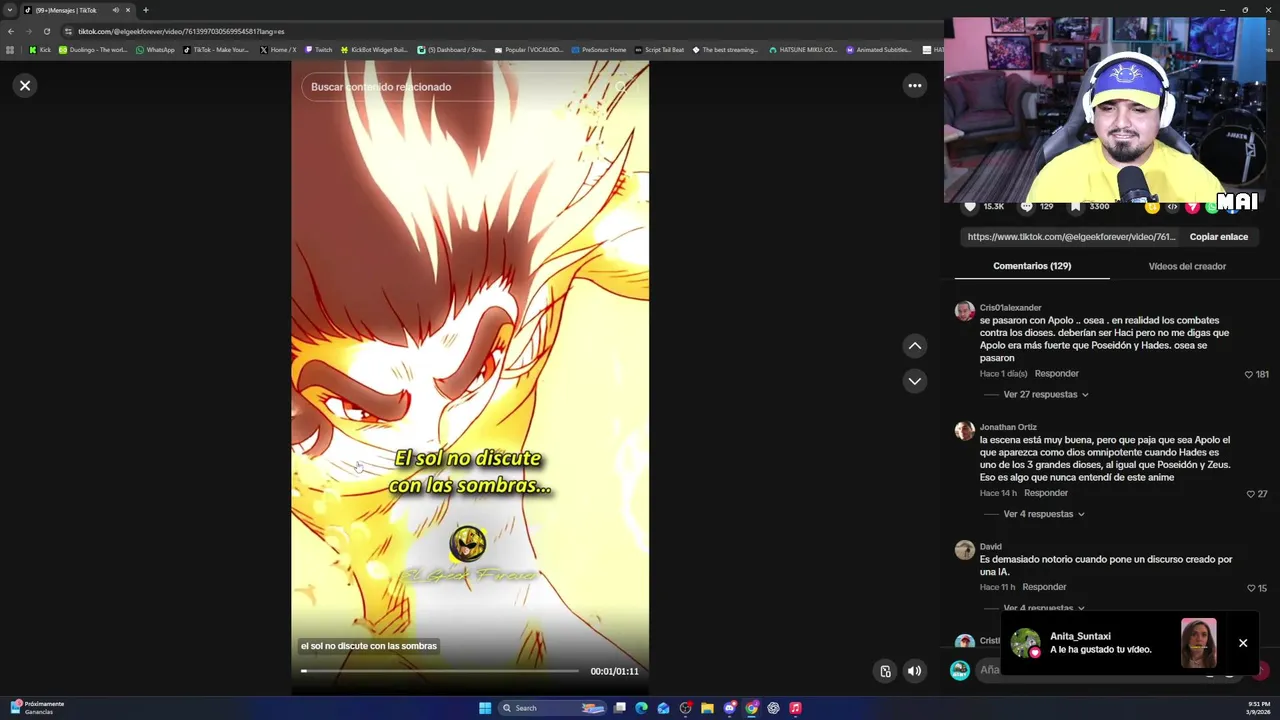Open the PreSonus: Home bookmark

coord(598,49)
